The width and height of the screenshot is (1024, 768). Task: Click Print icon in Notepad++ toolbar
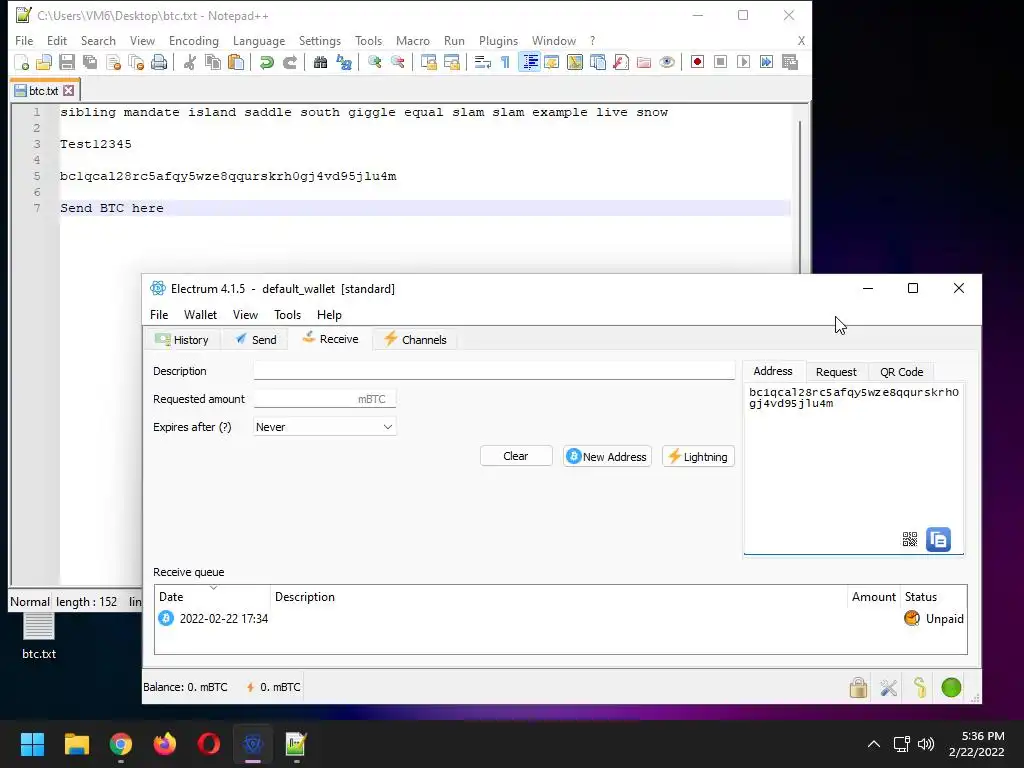click(x=159, y=62)
